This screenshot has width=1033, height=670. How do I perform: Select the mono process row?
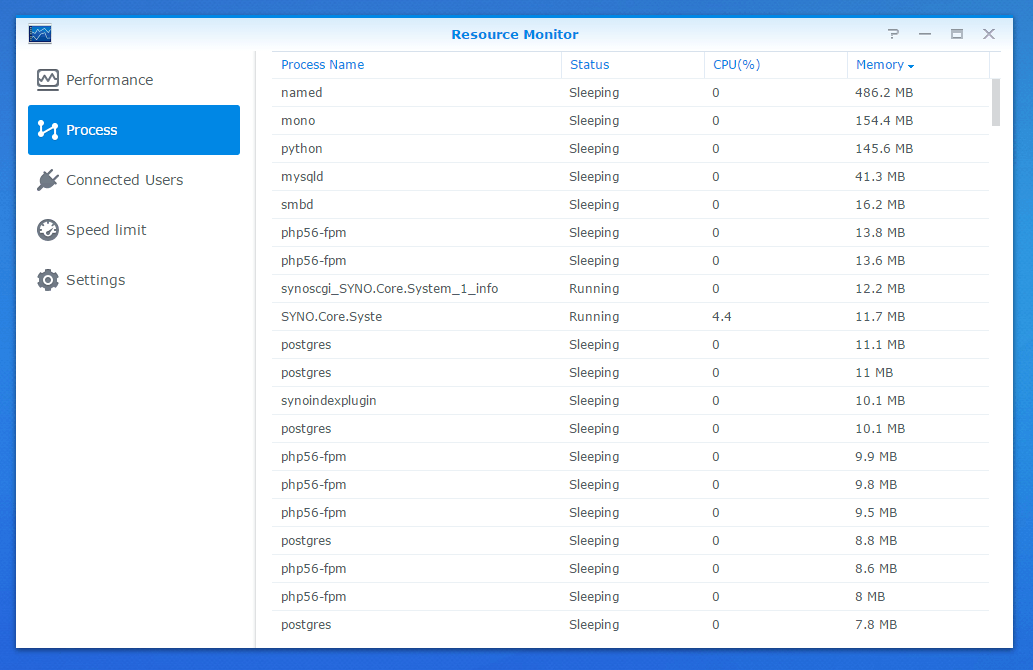[x=630, y=121]
